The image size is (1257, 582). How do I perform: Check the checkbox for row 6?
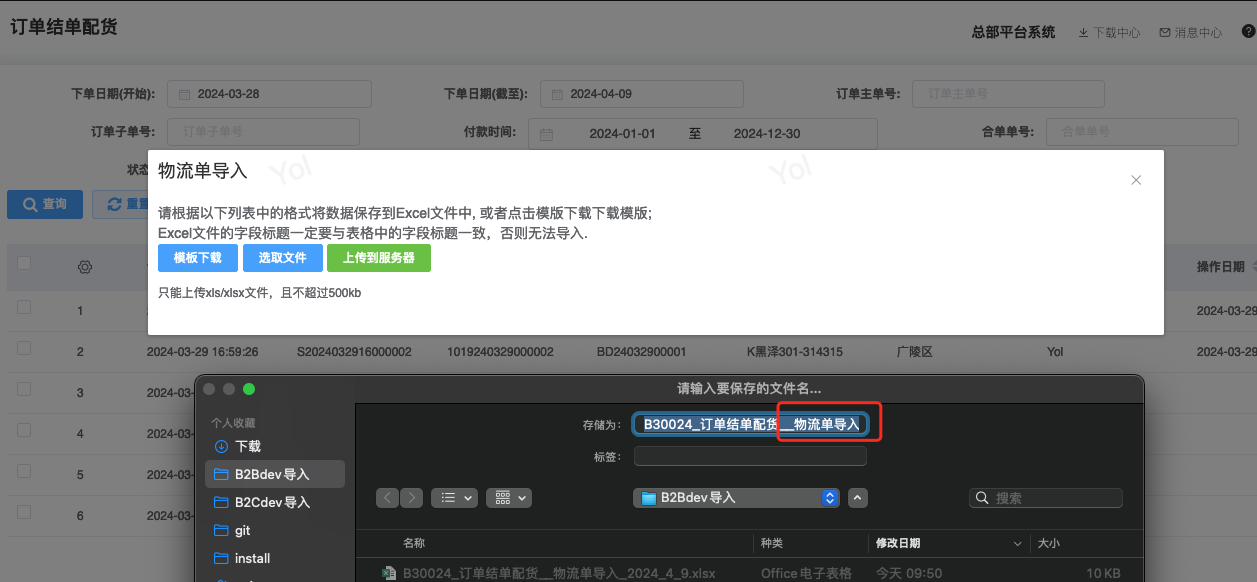[24, 512]
